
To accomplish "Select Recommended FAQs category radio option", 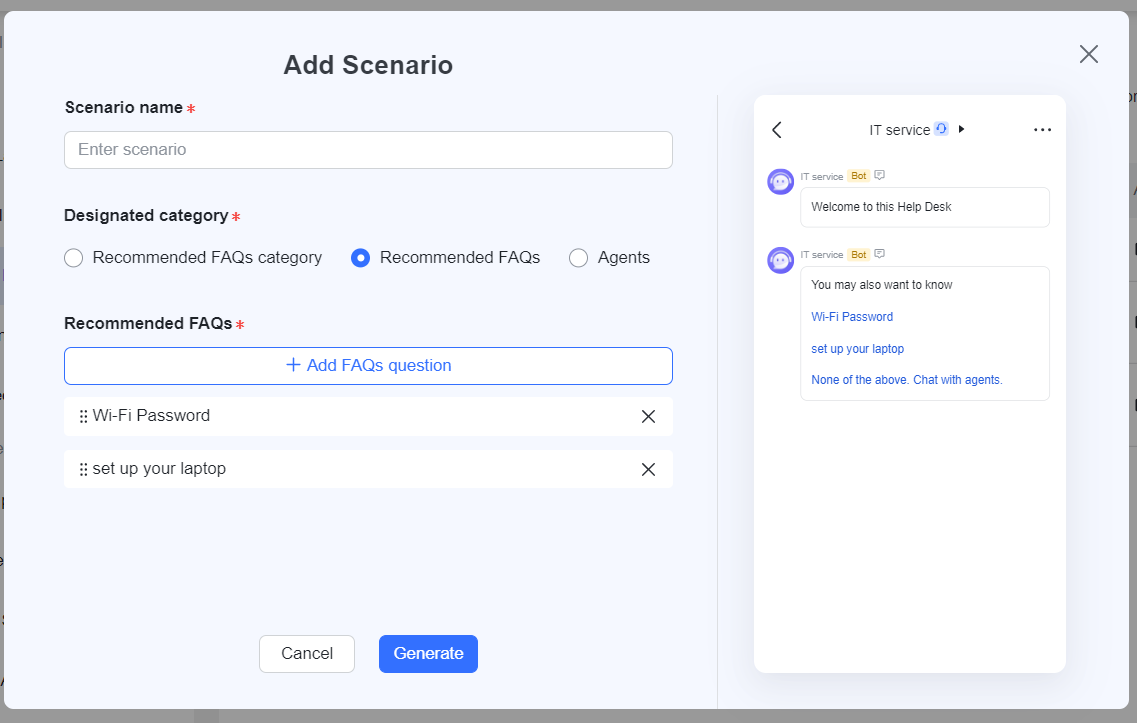I will pos(73,258).
